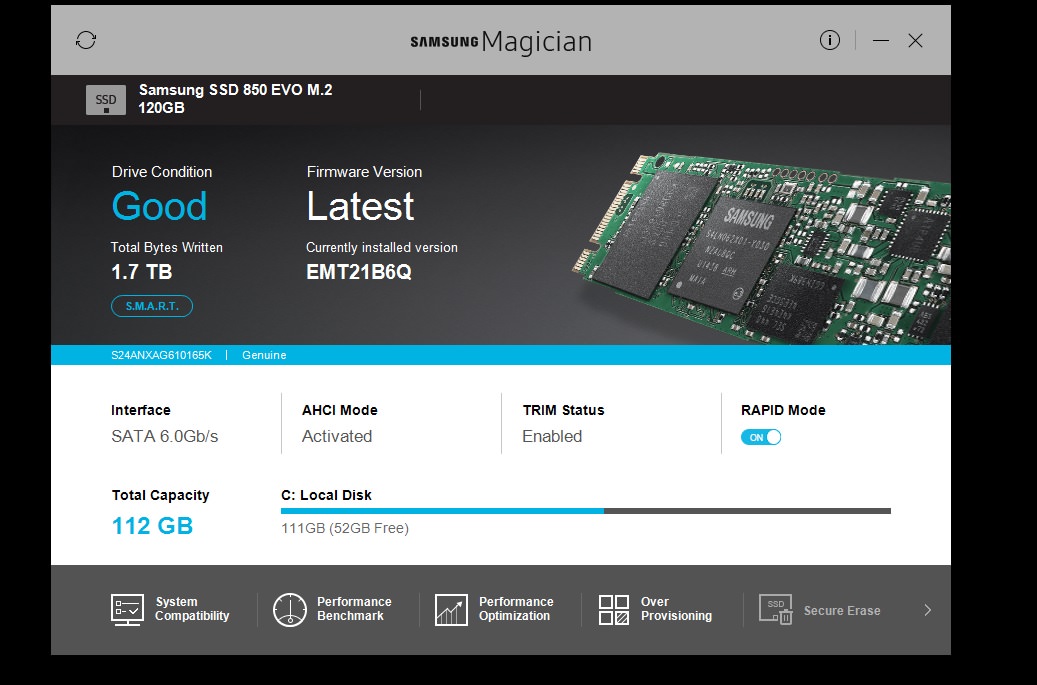Image resolution: width=1037 pixels, height=685 pixels.
Task: Click the Performance Benchmark gauge icon
Action: (x=290, y=609)
